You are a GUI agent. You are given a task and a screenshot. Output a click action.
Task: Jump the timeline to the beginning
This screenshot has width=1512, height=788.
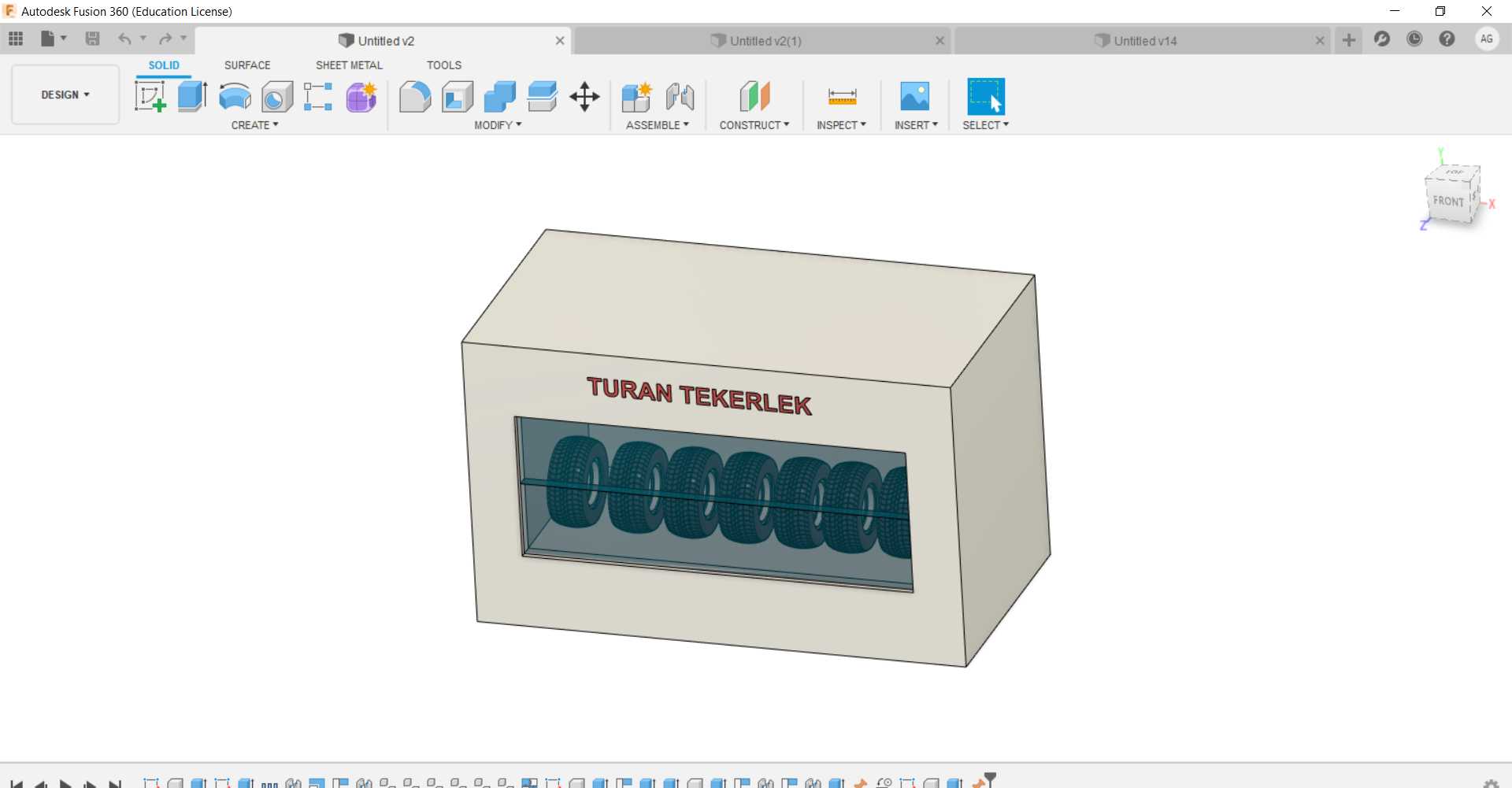[x=17, y=783]
